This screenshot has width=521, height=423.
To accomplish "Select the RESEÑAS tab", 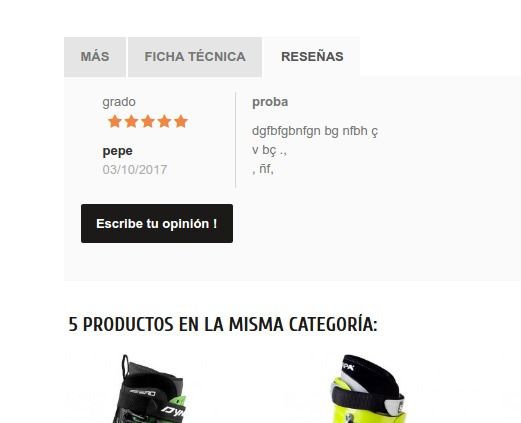I will point(312,57).
